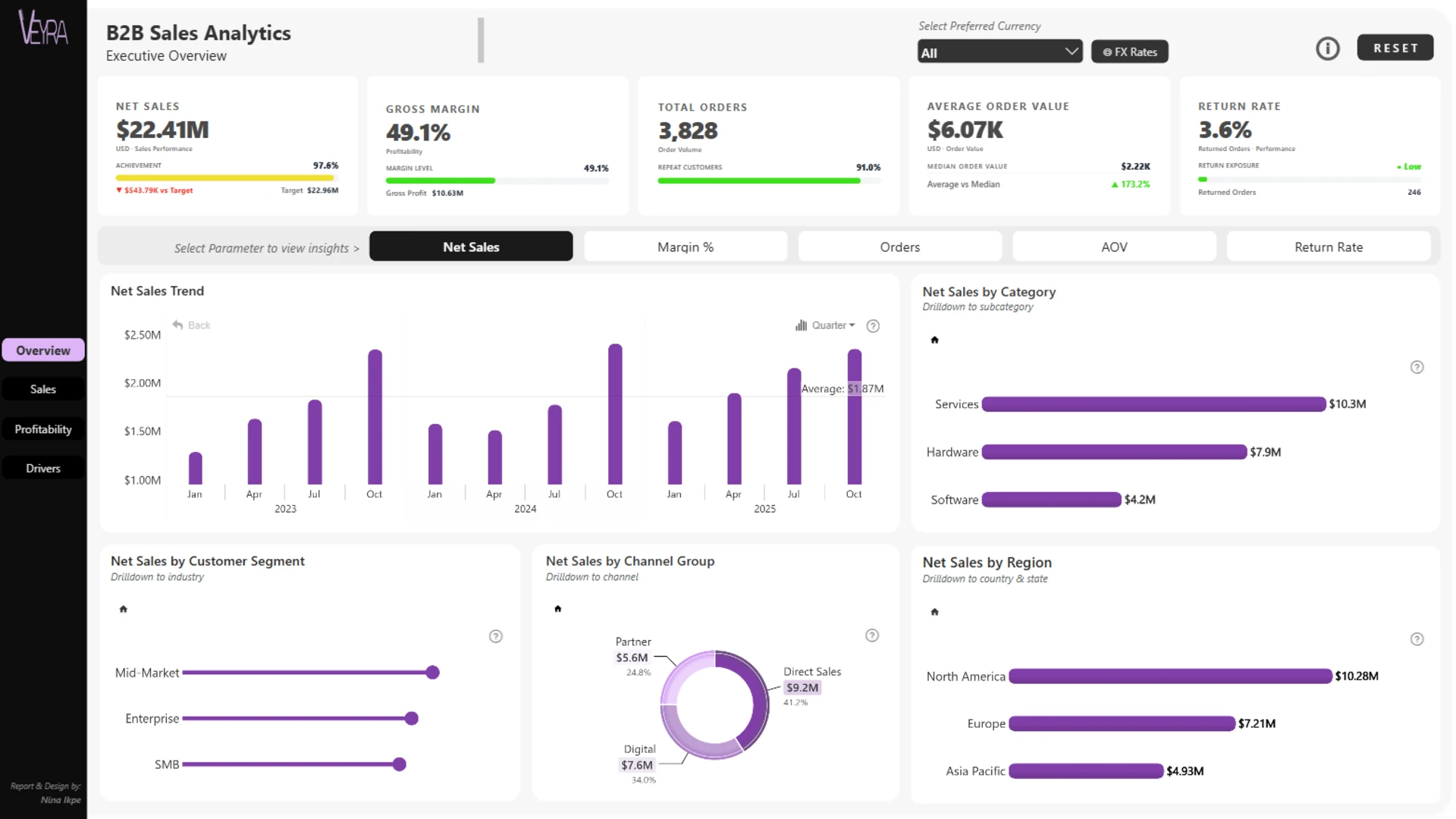Open the help icon on Net Sales by Region
The height and width of the screenshot is (819, 1456).
[1417, 639]
